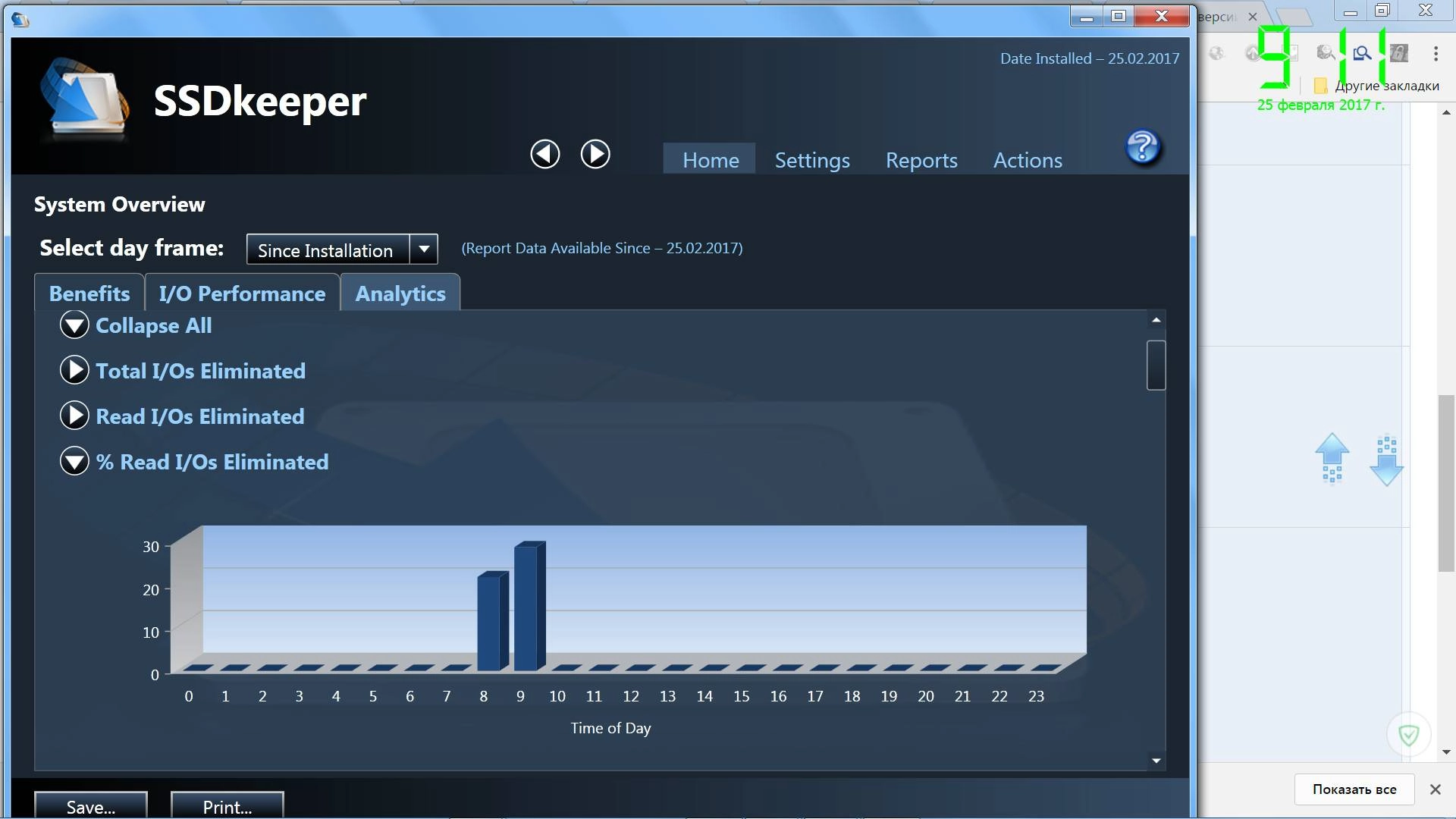Open the Reports menu

tap(921, 160)
